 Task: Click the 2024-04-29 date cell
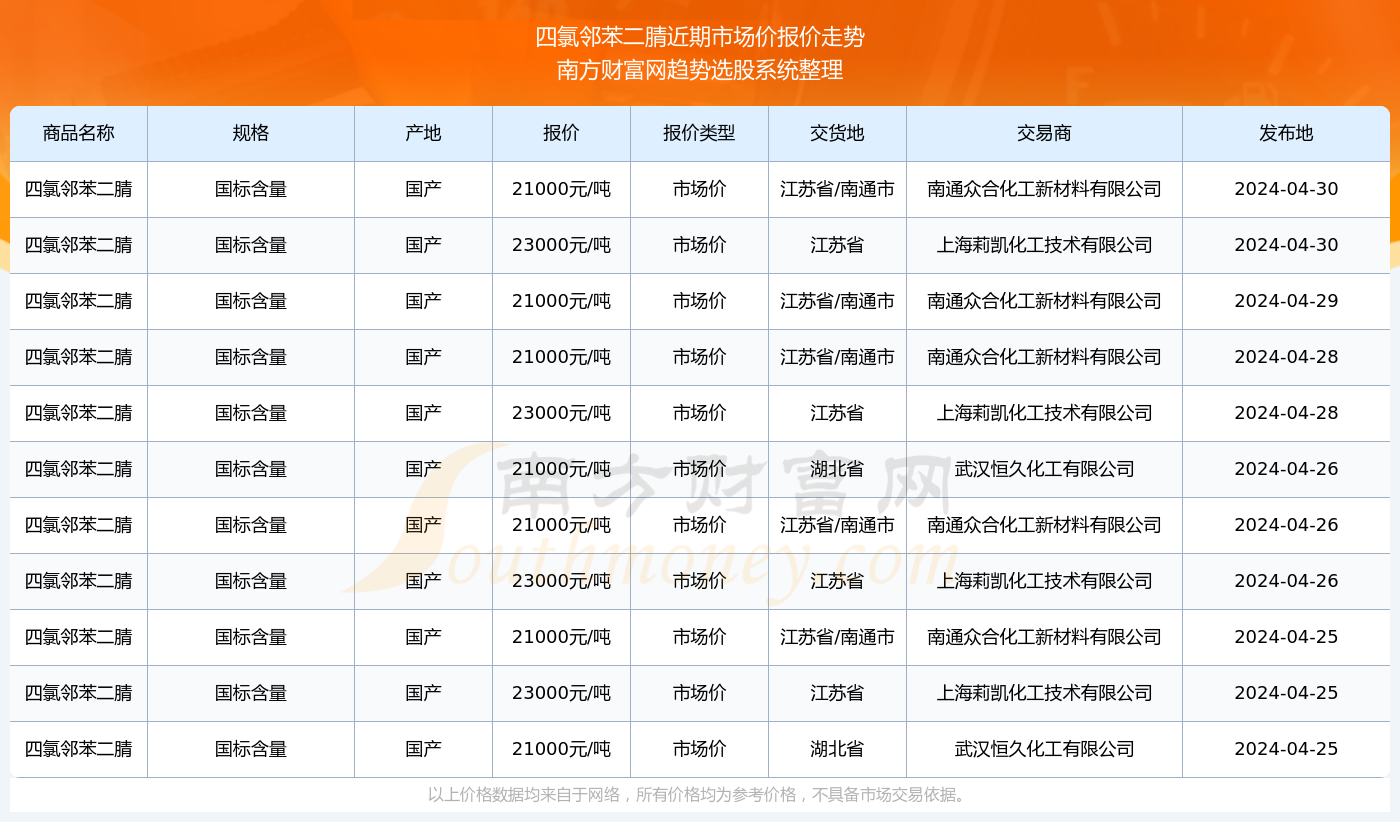[1286, 301]
